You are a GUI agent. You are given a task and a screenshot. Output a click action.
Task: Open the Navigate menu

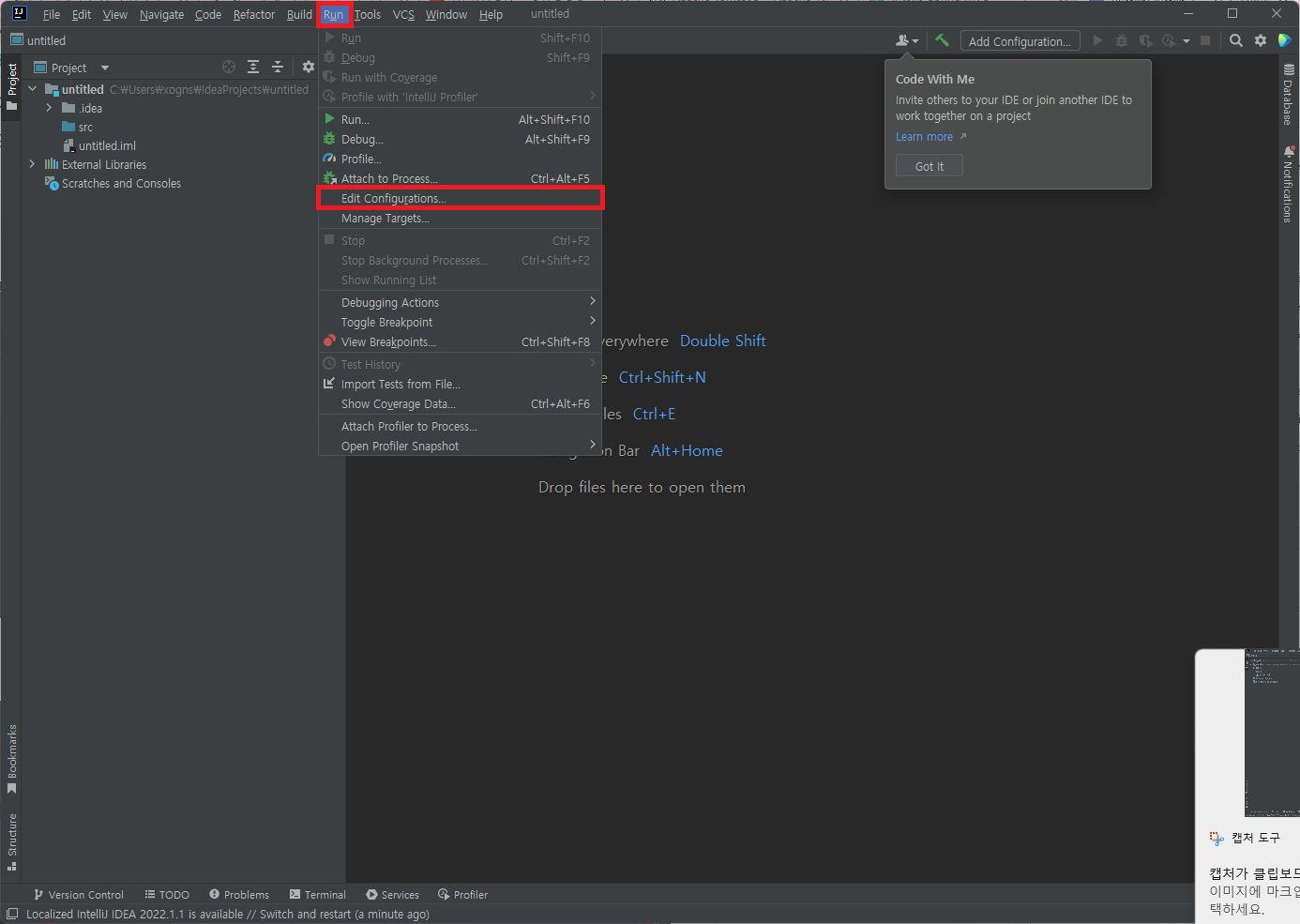tap(161, 14)
